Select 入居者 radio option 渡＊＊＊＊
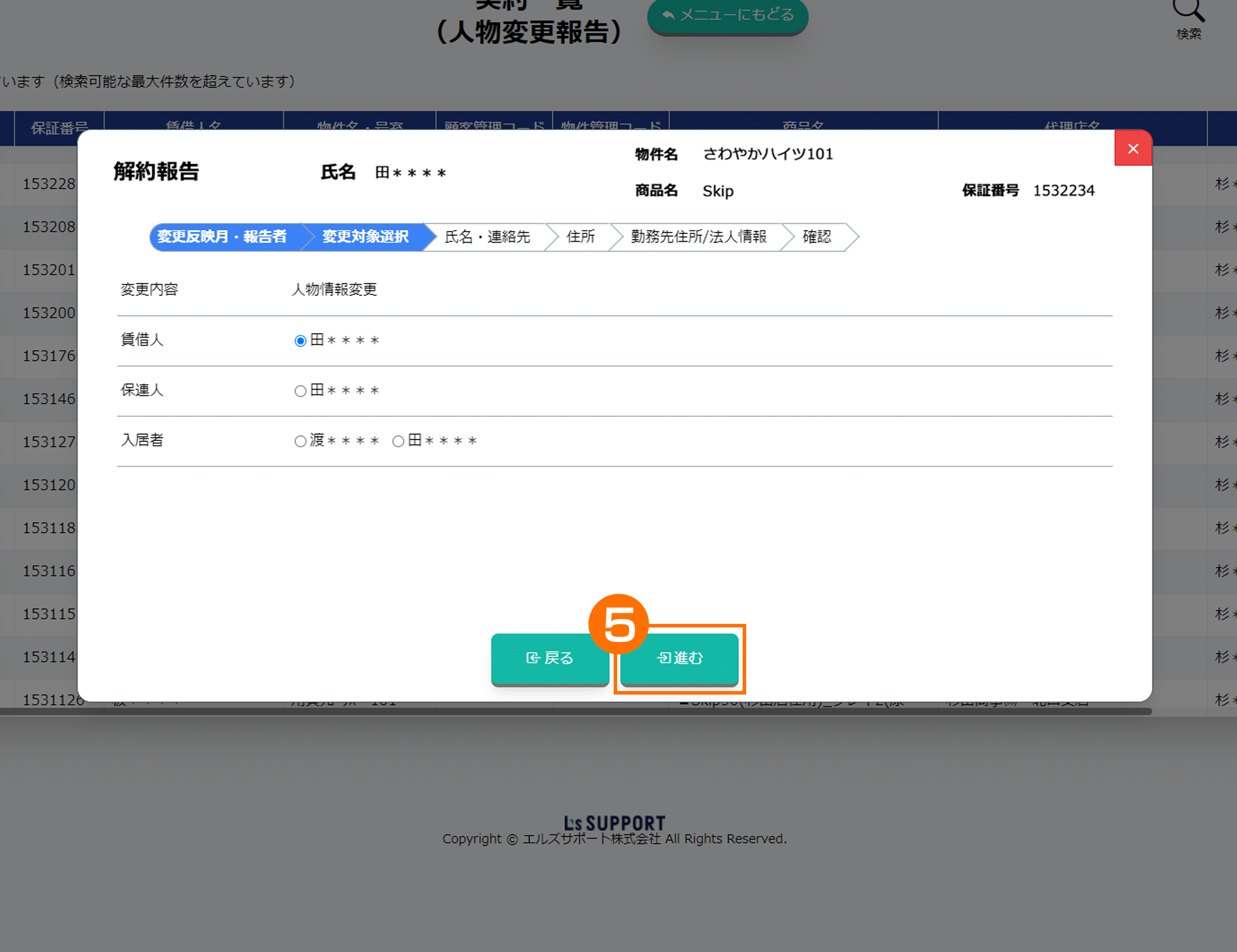 [x=300, y=442]
